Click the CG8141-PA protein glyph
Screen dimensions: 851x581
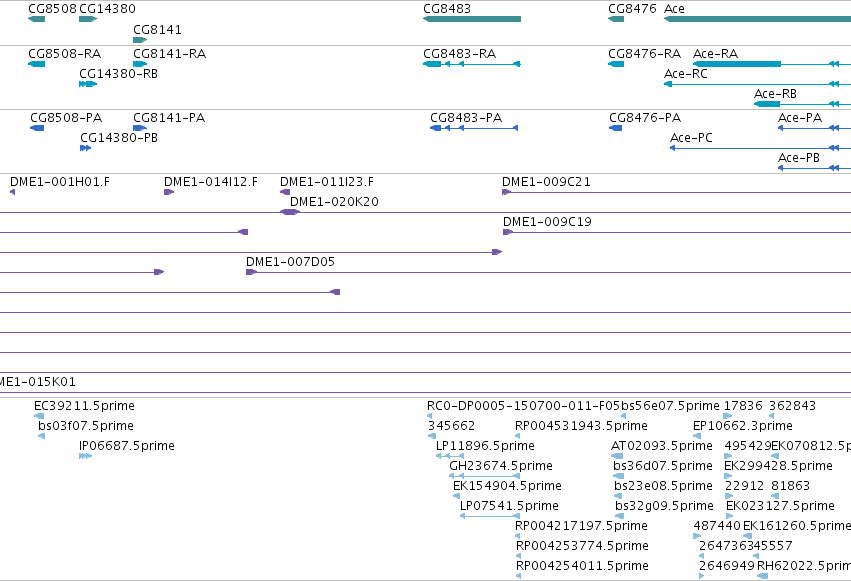pyautogui.click(x=140, y=128)
